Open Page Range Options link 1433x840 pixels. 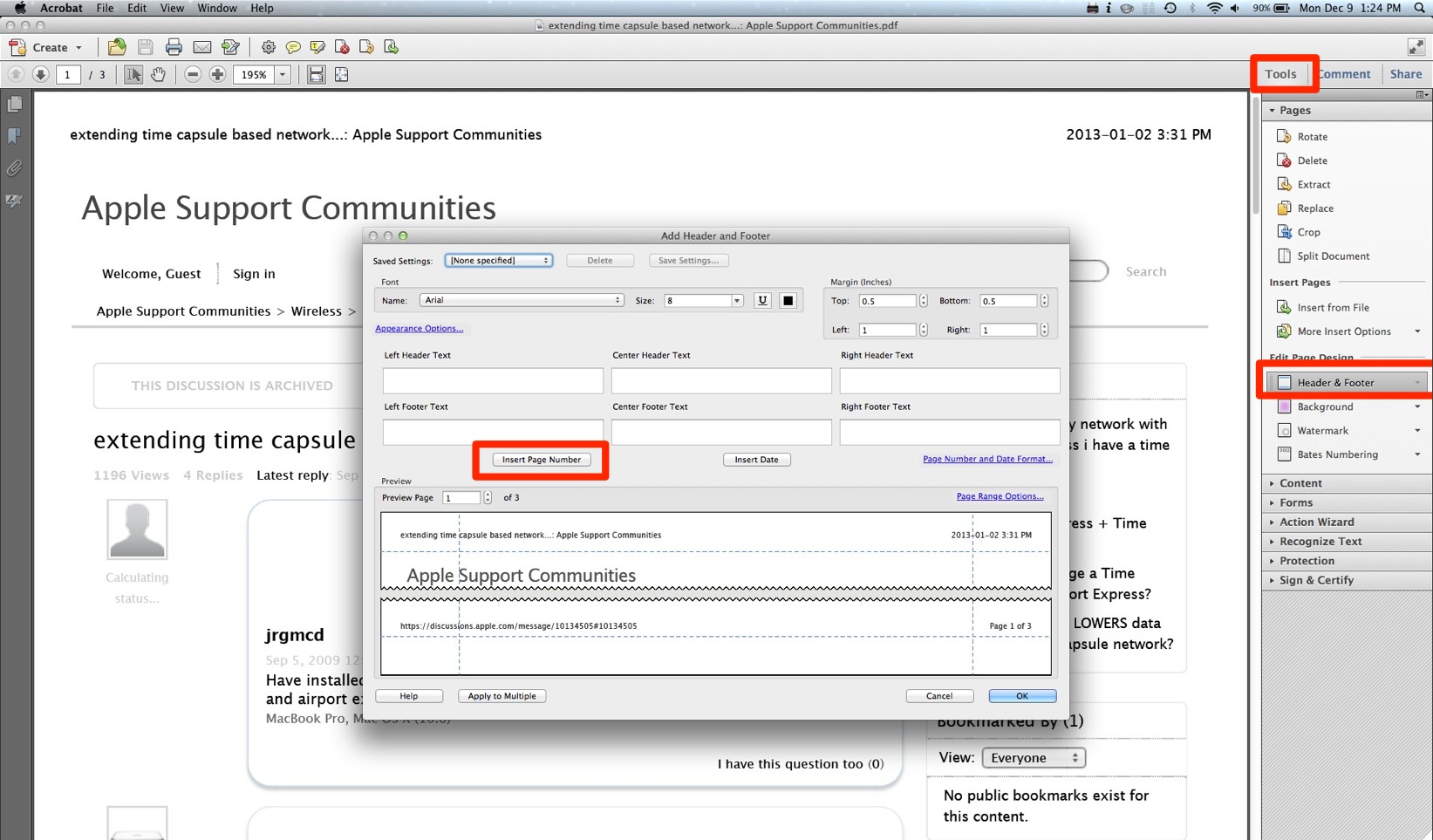1000,496
